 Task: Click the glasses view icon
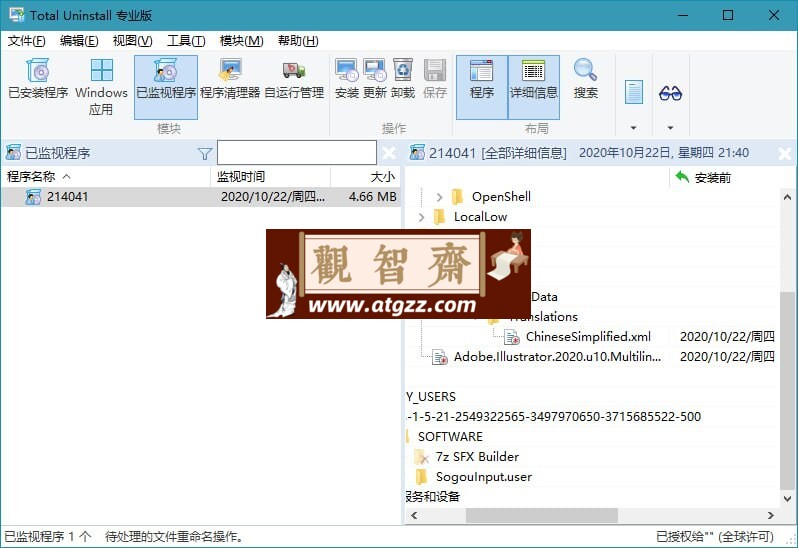coord(670,93)
